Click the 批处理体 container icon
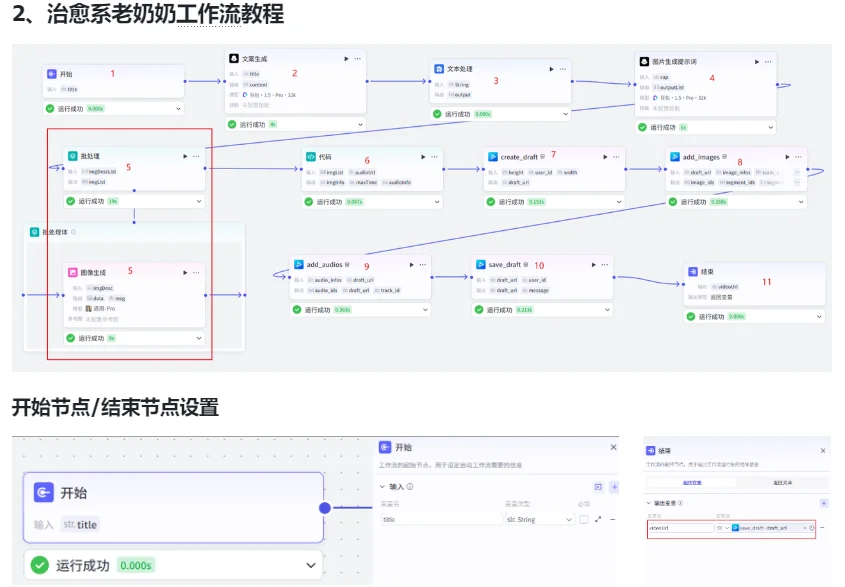The image size is (845, 587). coord(34,232)
